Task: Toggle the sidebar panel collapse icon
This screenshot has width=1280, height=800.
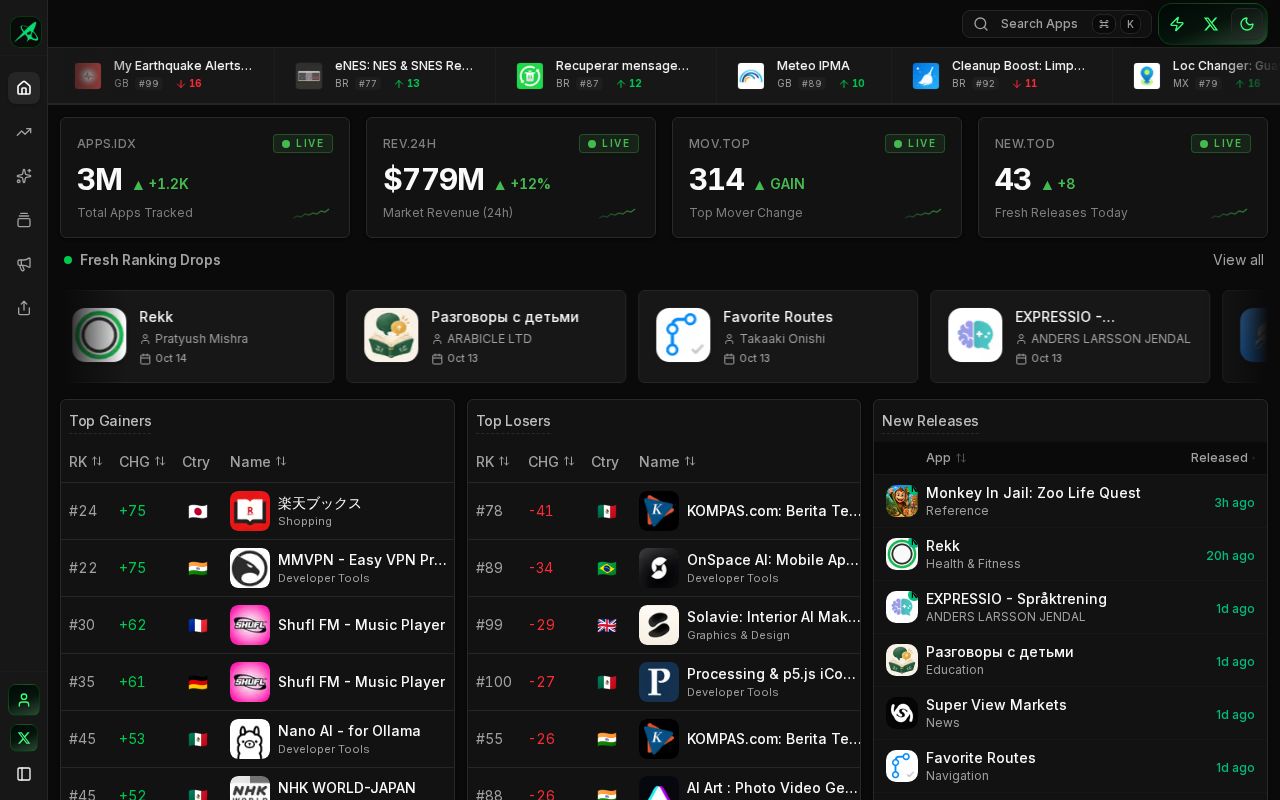Action: point(24,774)
